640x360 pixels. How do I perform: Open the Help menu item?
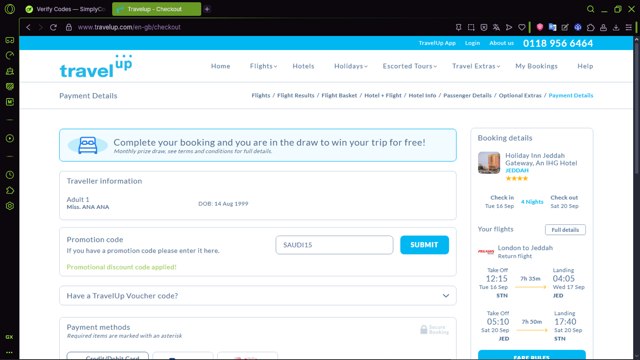[x=585, y=66]
